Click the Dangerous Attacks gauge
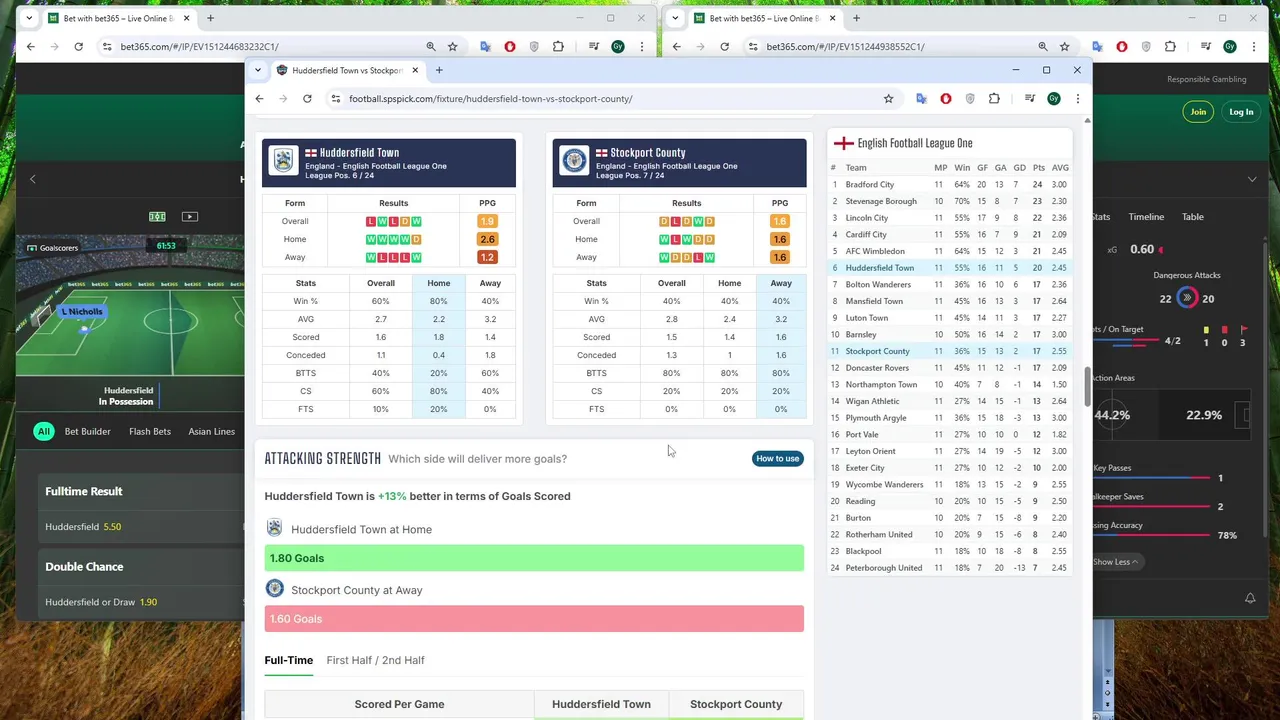The image size is (1280, 720). click(x=1187, y=298)
